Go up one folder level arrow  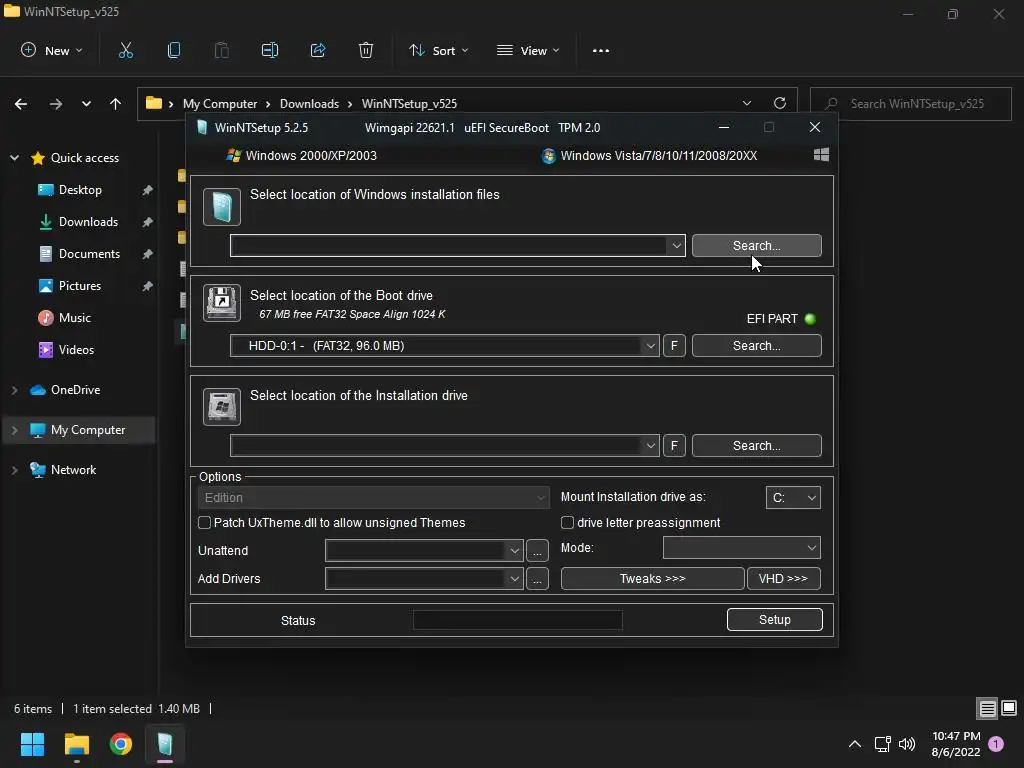coord(116,104)
